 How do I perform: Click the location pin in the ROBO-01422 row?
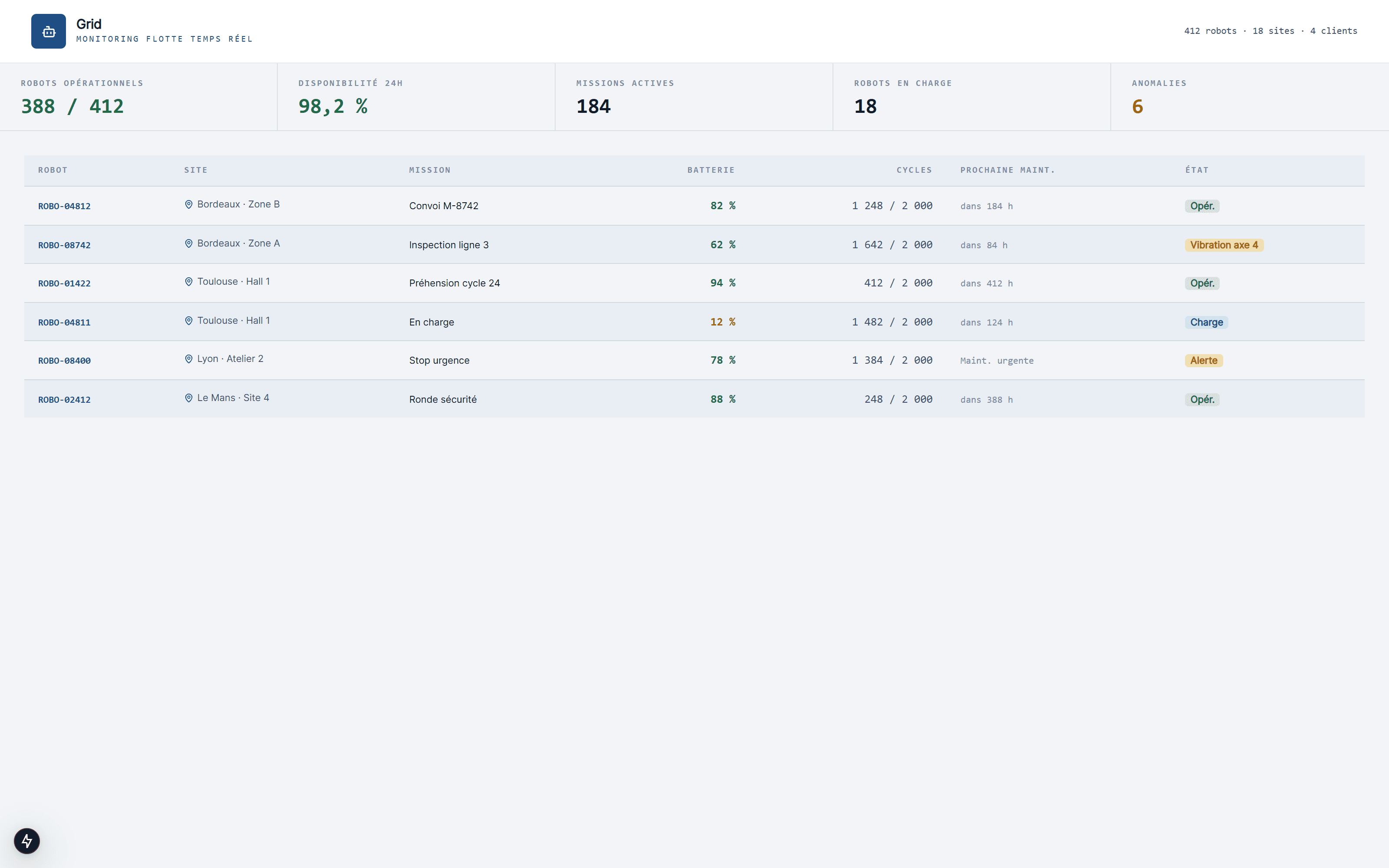click(x=188, y=282)
